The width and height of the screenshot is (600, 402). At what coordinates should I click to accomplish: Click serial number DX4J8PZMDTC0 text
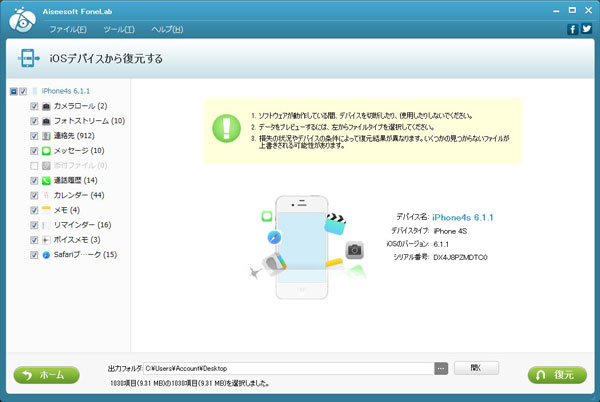tap(460, 257)
